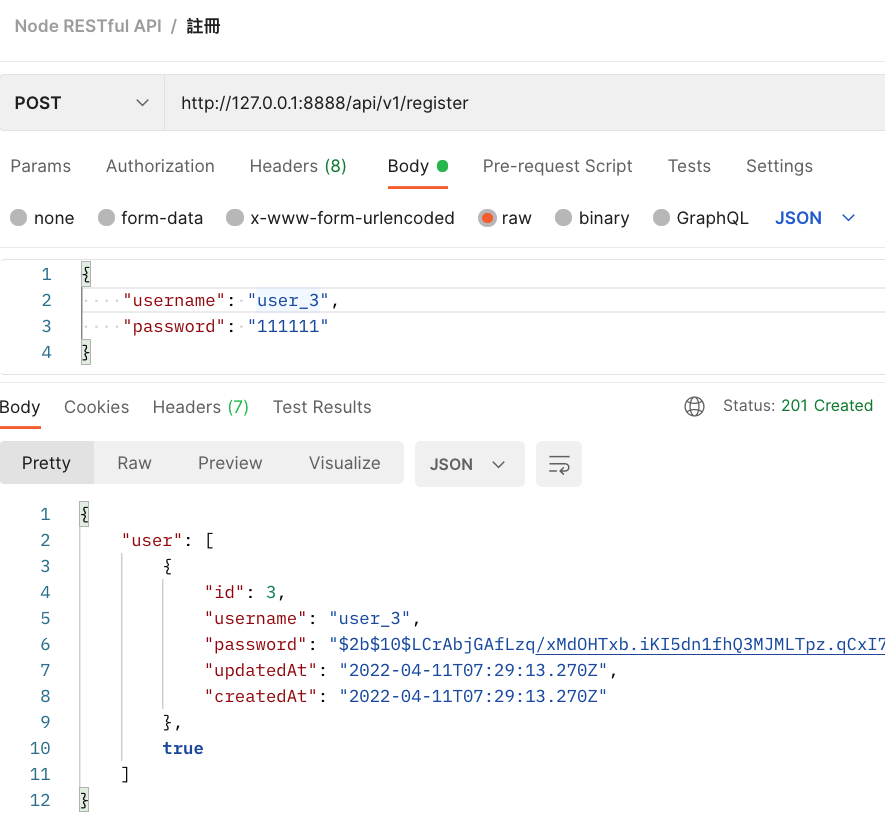The height and width of the screenshot is (818, 885).
Task: Click the network globe icon beside Status
Action: [694, 406]
